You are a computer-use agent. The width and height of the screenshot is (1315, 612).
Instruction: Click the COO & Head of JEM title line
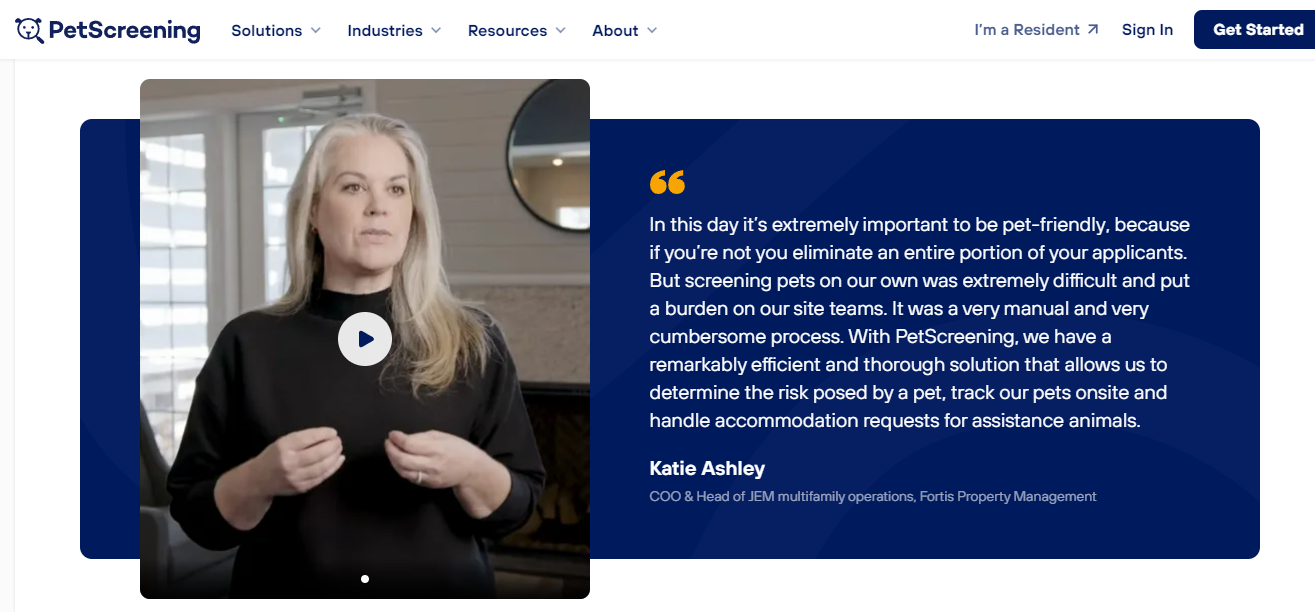pyautogui.click(x=873, y=496)
